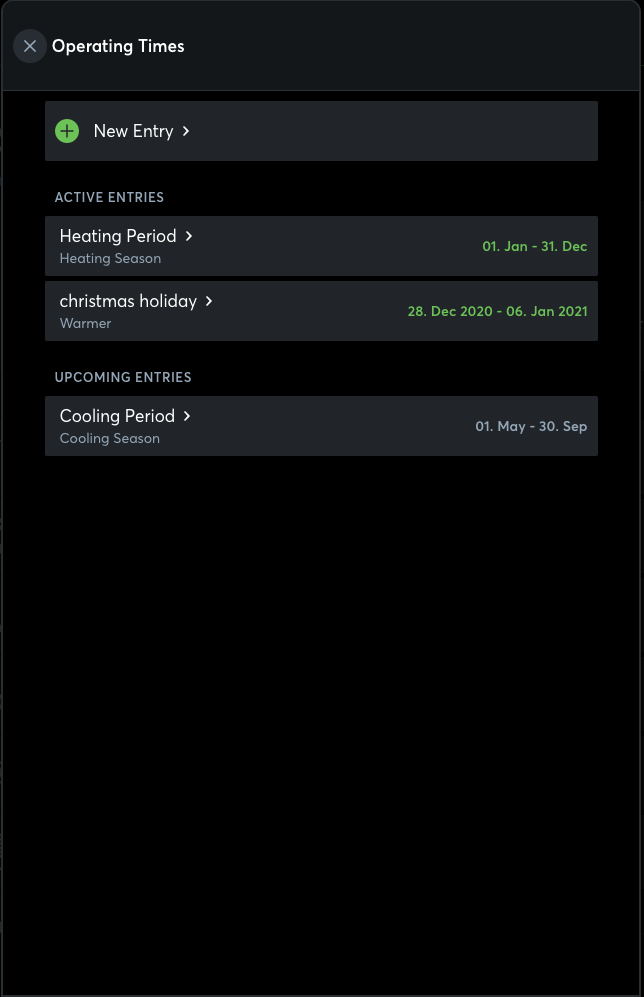Click the chevron next to New Entry
This screenshot has height=997, width=644.
[186, 131]
